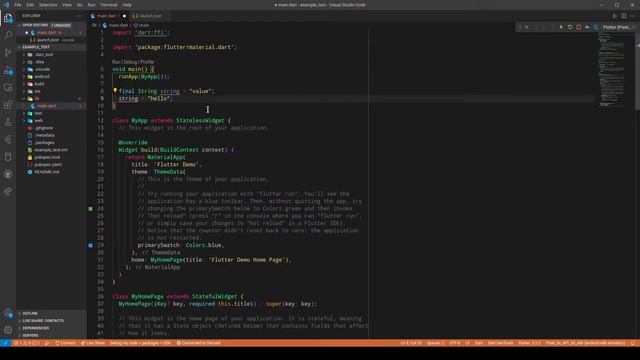Open the Extensions view

(x=8, y=105)
